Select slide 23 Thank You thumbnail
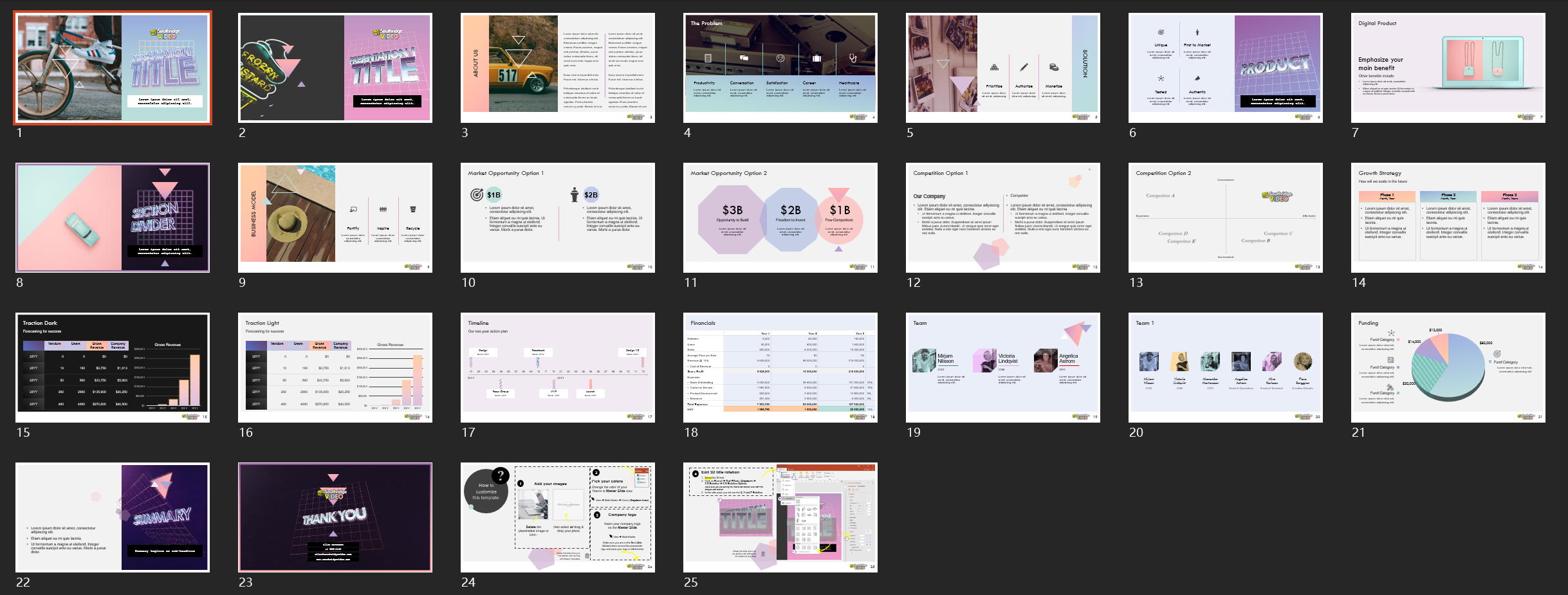The height and width of the screenshot is (595, 1568). (335, 517)
